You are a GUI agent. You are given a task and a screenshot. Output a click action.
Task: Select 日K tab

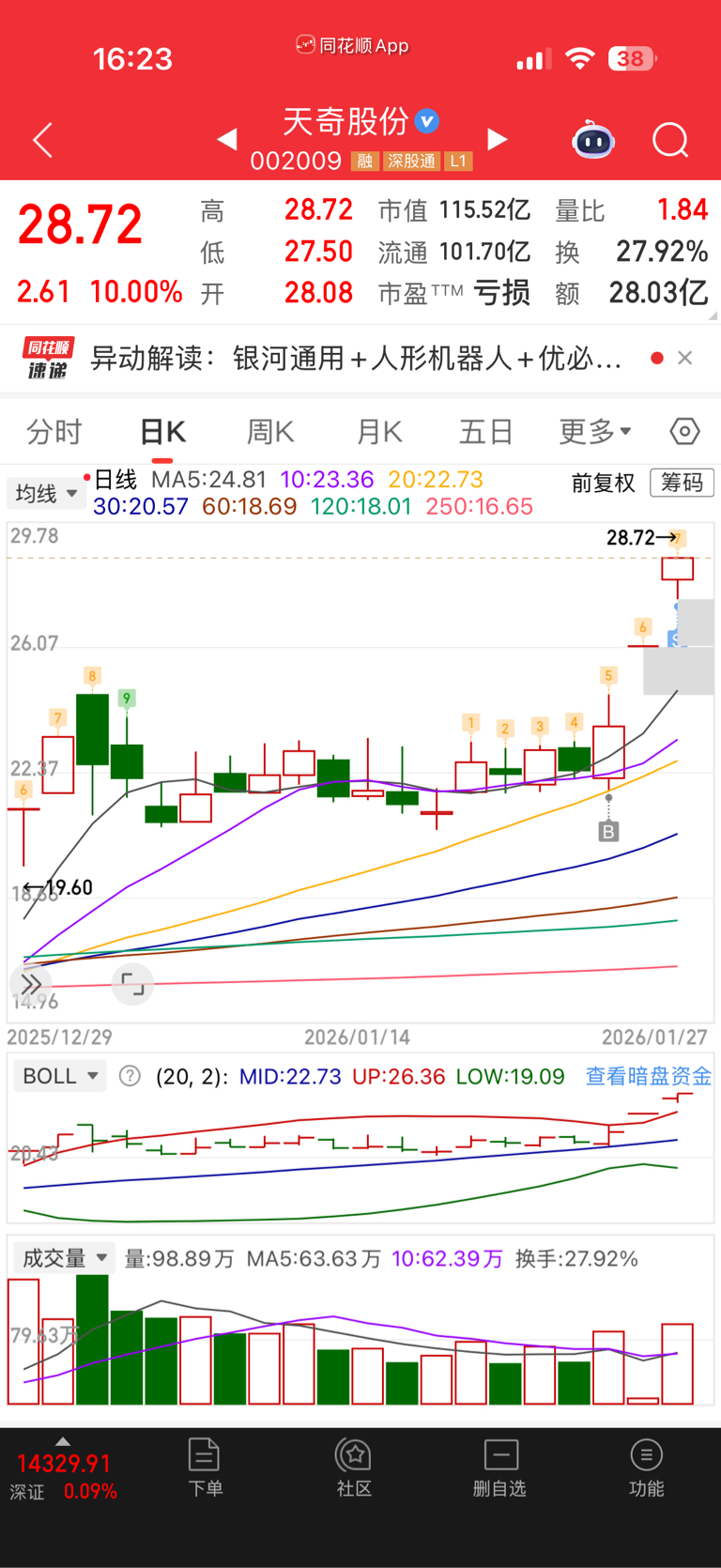pyautogui.click(x=162, y=432)
